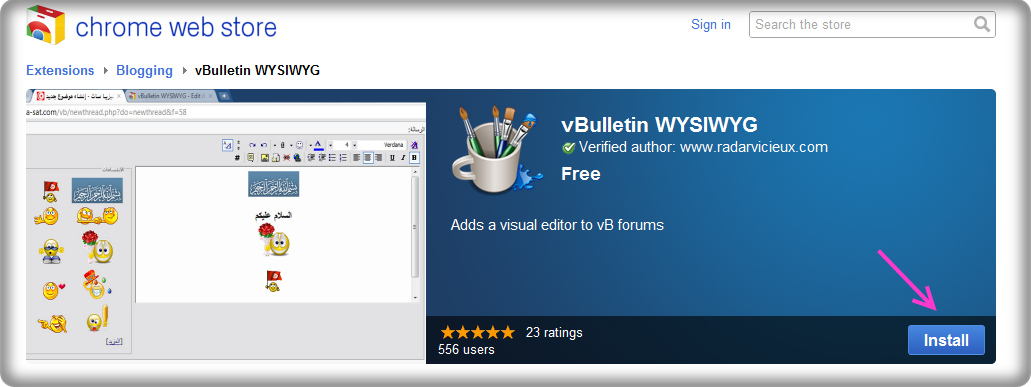Click the smiley icon in the editor toolbar
The image size is (1031, 387).
click(299, 145)
